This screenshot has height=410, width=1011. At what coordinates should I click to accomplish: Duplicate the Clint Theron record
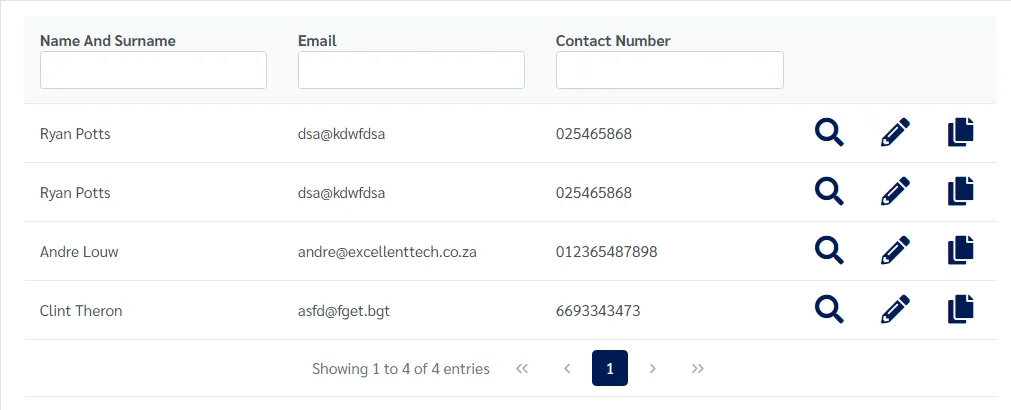[960, 310]
